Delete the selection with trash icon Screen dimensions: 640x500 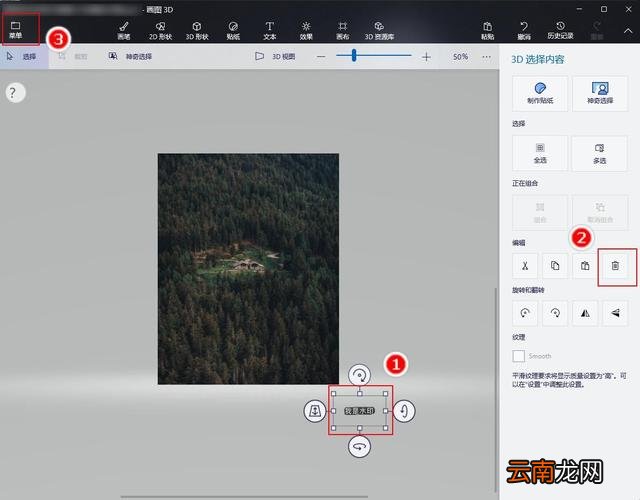click(615, 266)
